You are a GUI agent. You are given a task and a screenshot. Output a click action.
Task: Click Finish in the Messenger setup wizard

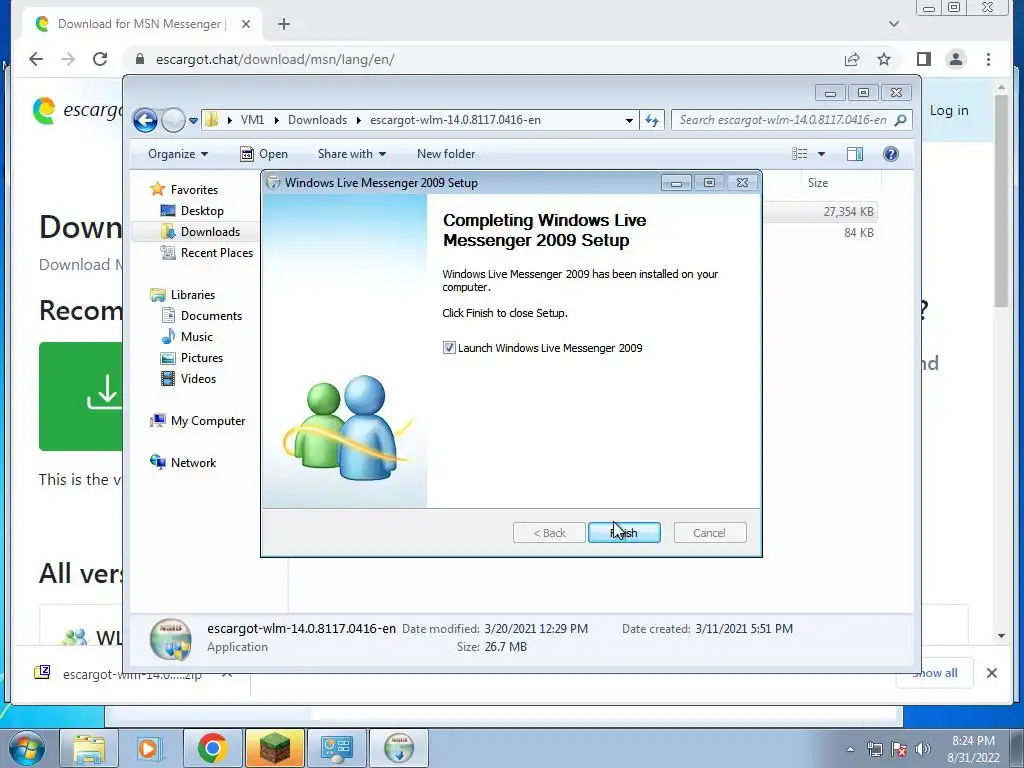click(x=624, y=533)
